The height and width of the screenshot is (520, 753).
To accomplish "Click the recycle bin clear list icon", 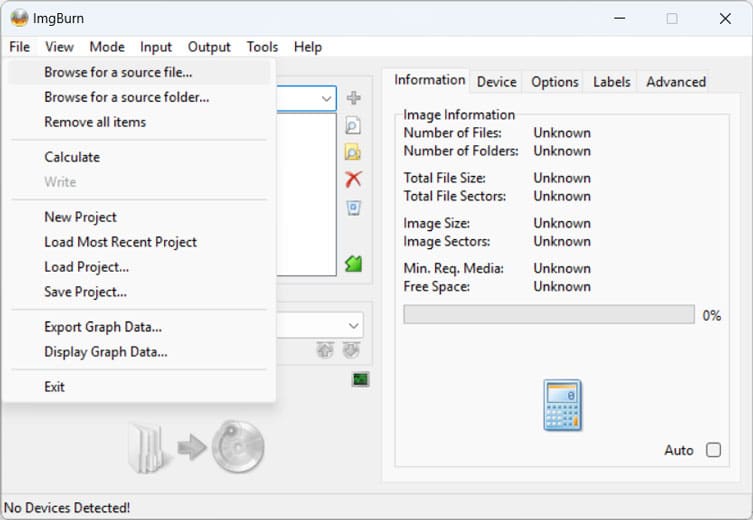I will 353,208.
